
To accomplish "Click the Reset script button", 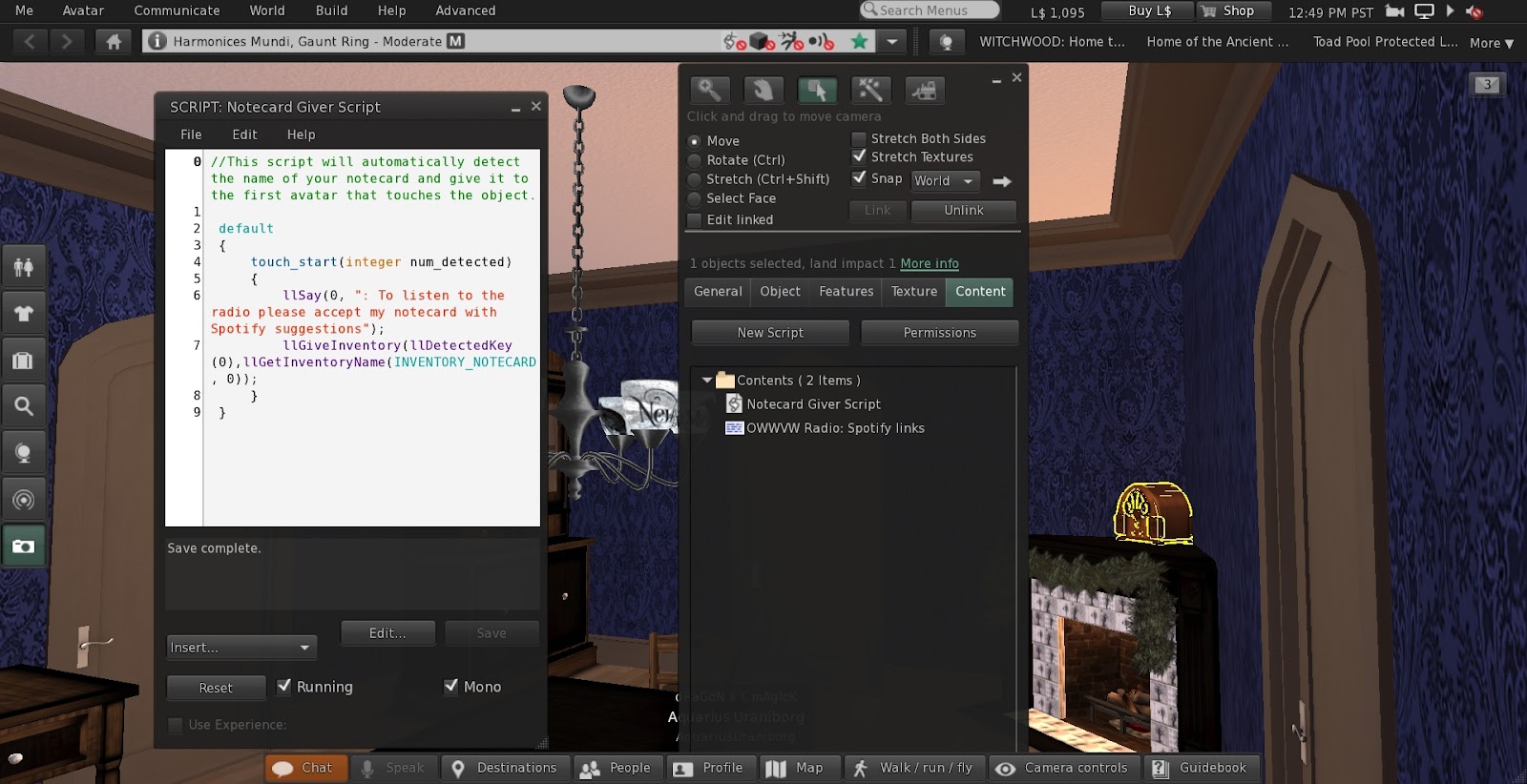I will point(216,688).
